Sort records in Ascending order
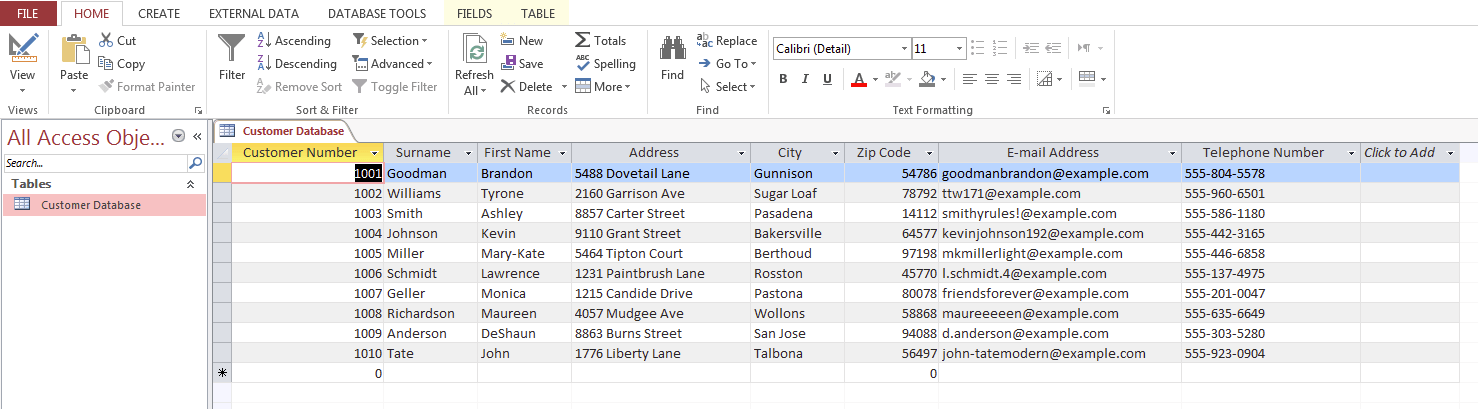Image resolution: width=1478 pixels, height=409 pixels. click(294, 40)
